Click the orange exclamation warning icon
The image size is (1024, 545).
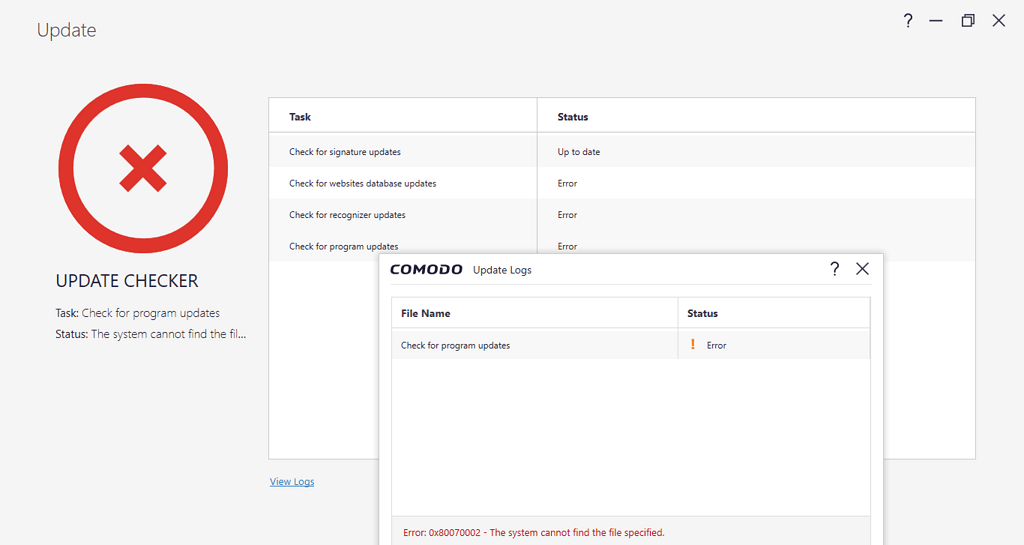pyautogui.click(x=693, y=345)
